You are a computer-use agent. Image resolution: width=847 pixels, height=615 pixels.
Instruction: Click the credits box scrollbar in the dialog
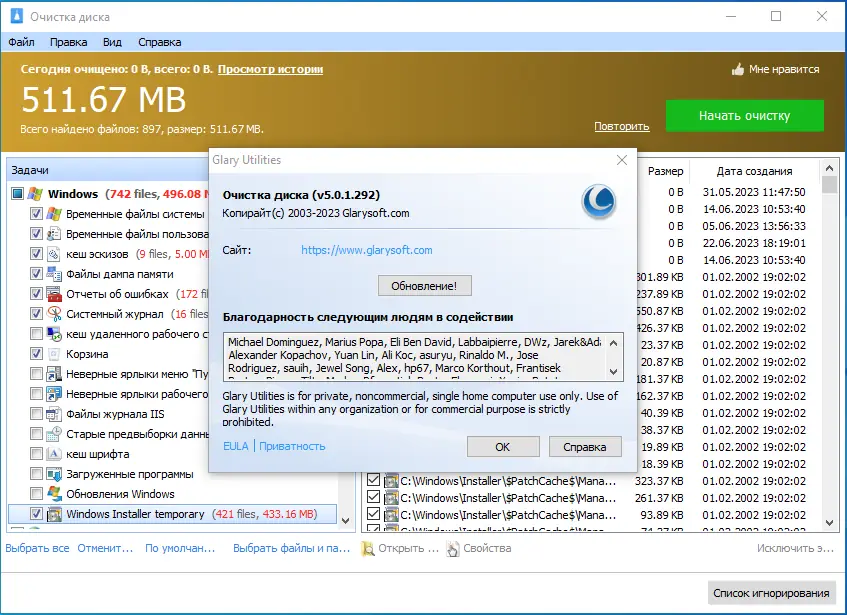tap(616, 357)
